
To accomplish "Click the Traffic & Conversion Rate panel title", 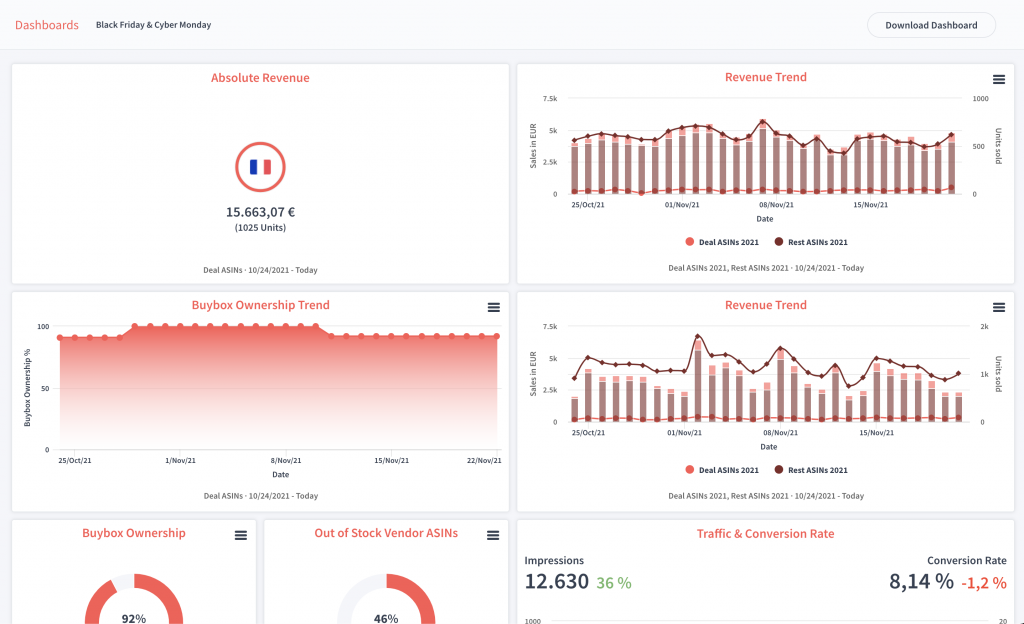I will click(x=765, y=534).
